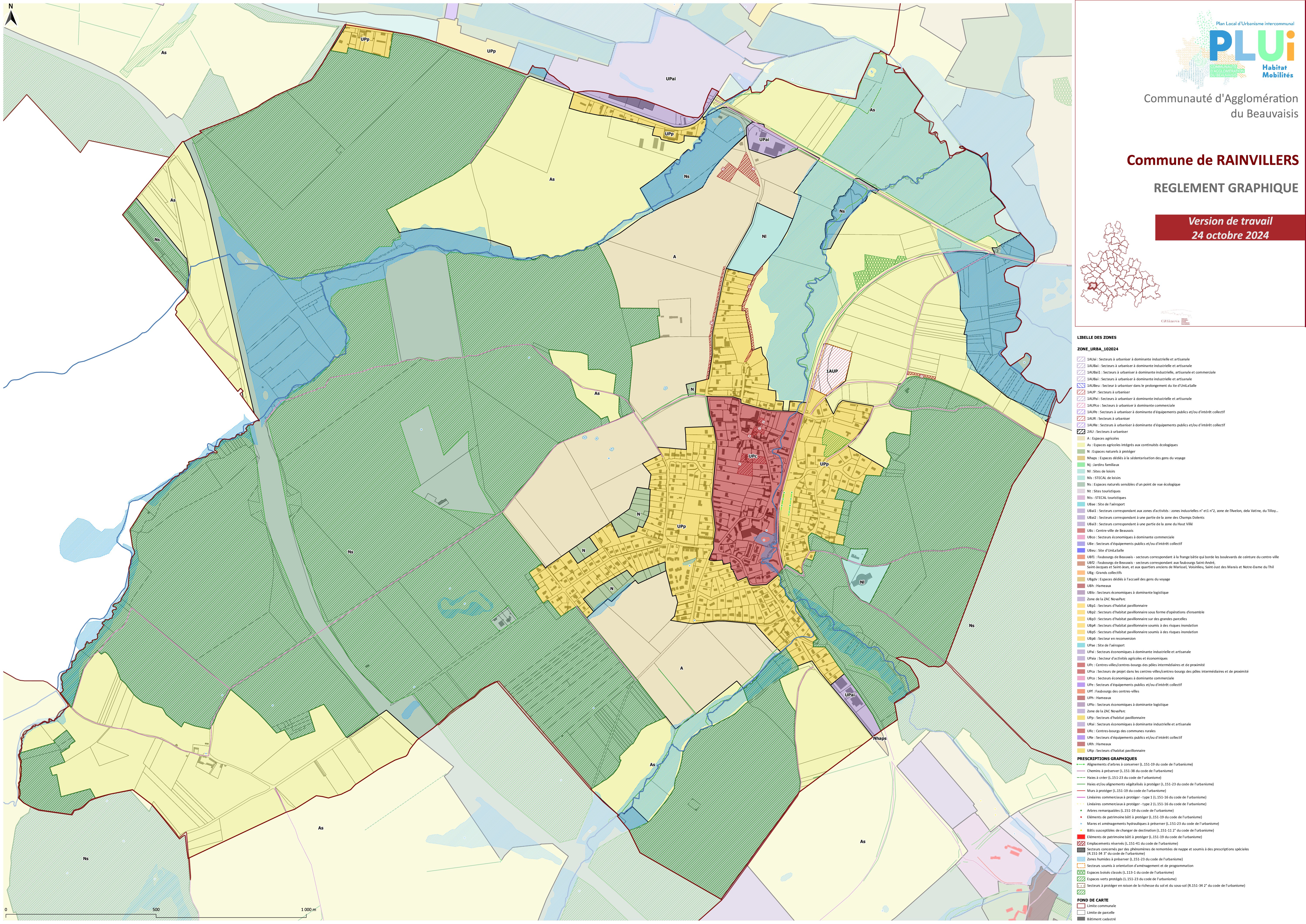
Task: Click the 'UPp' habitat pavillonnaire yellow swatch
Action: tap(1081, 718)
